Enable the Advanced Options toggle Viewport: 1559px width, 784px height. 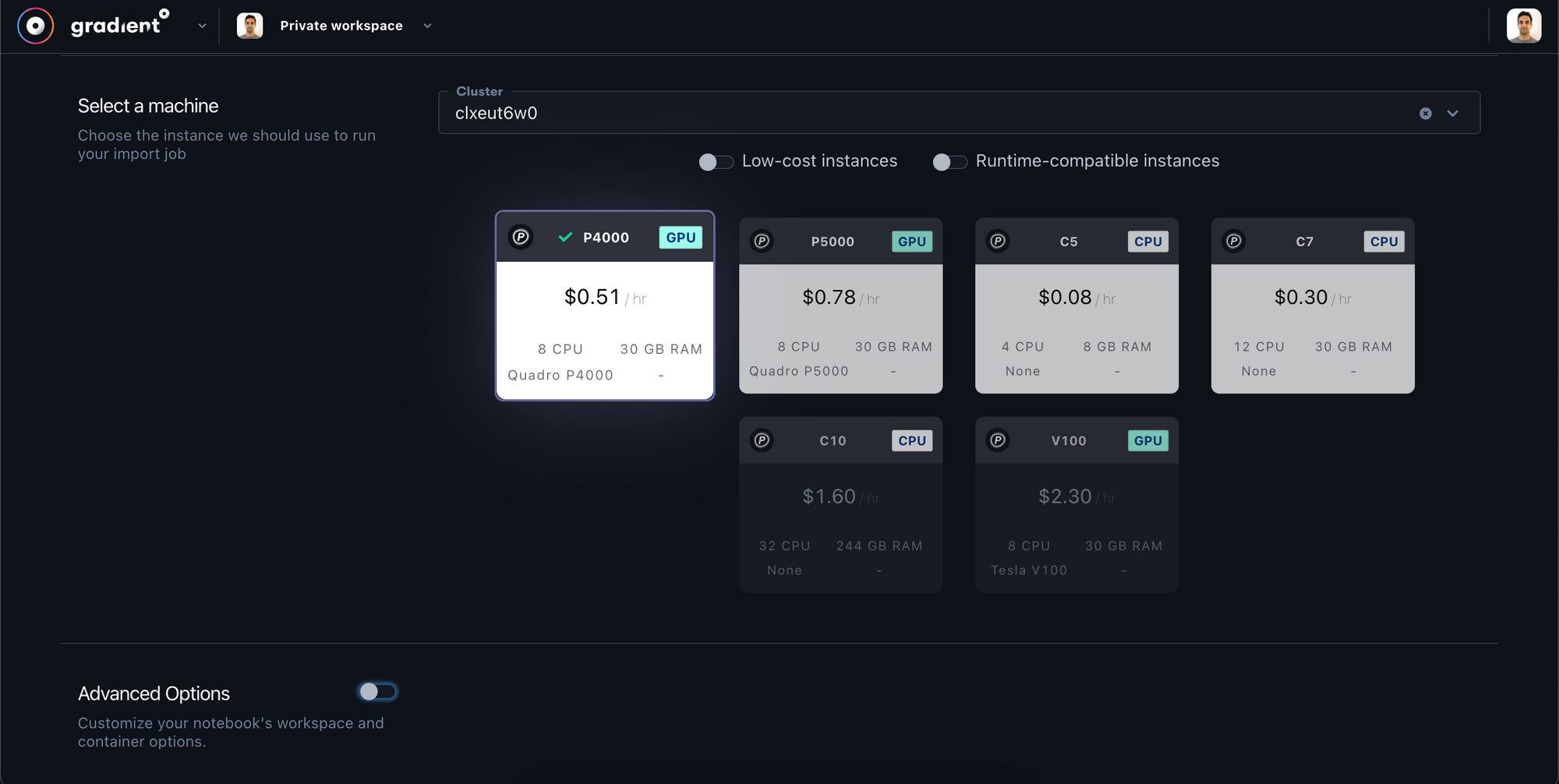[x=378, y=691]
